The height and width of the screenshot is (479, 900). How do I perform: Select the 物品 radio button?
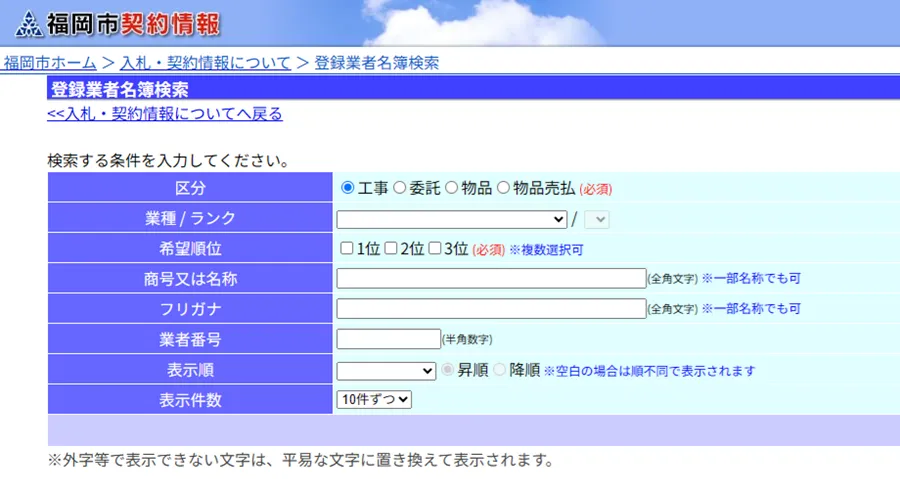452,188
